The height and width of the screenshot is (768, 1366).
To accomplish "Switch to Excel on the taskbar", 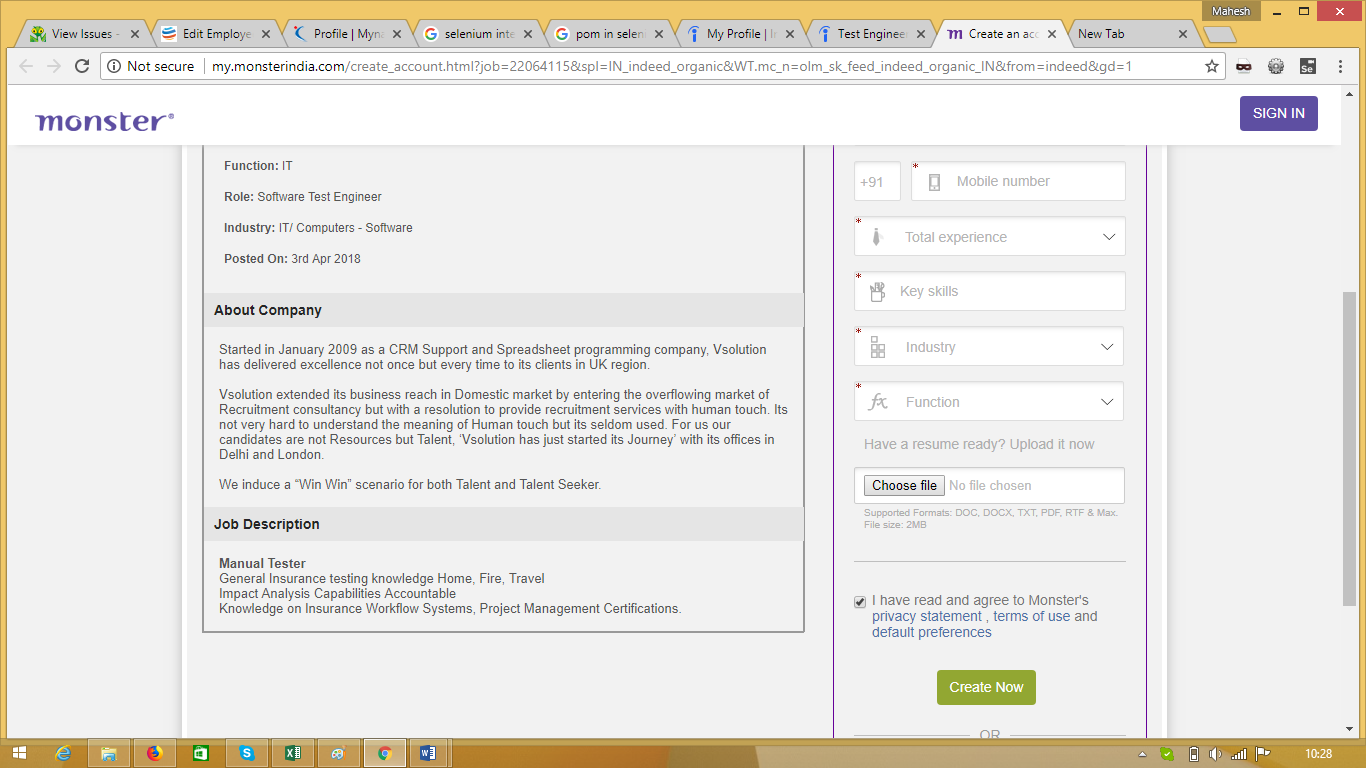I will click(292, 753).
